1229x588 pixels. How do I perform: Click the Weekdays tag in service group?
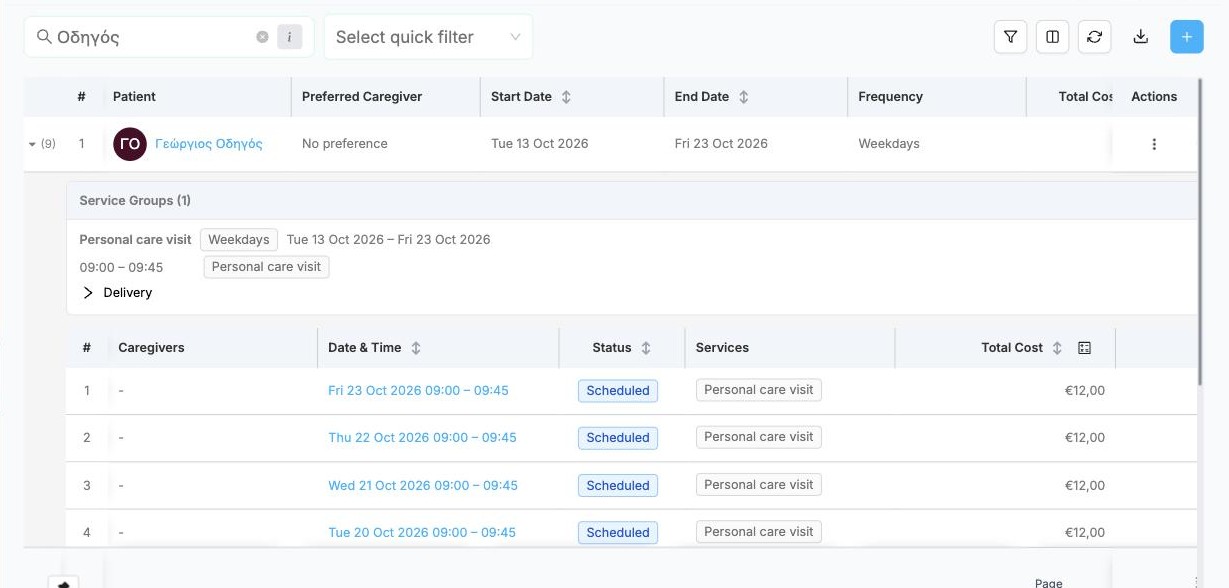[x=239, y=240]
